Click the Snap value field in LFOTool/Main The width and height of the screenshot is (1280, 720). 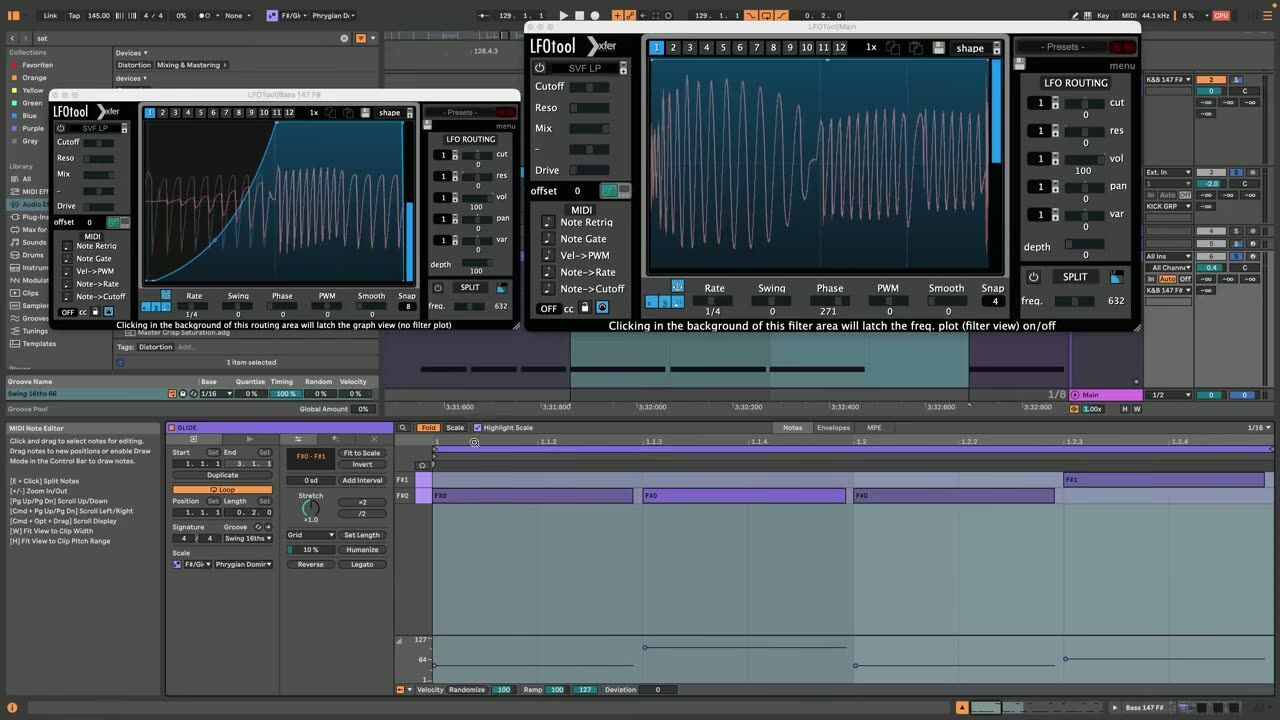[994, 301]
